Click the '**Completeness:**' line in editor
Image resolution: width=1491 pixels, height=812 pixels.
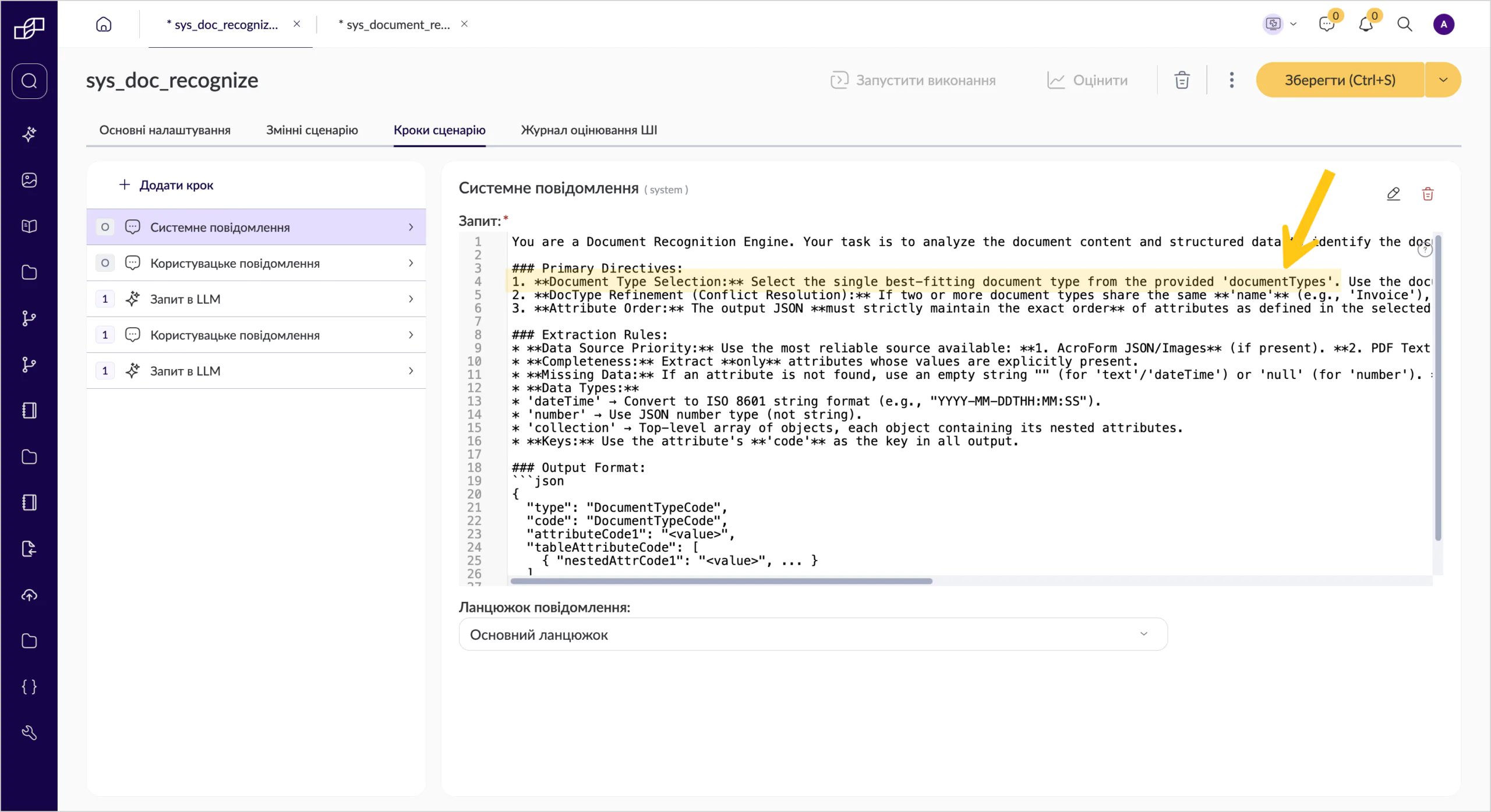[825, 361]
